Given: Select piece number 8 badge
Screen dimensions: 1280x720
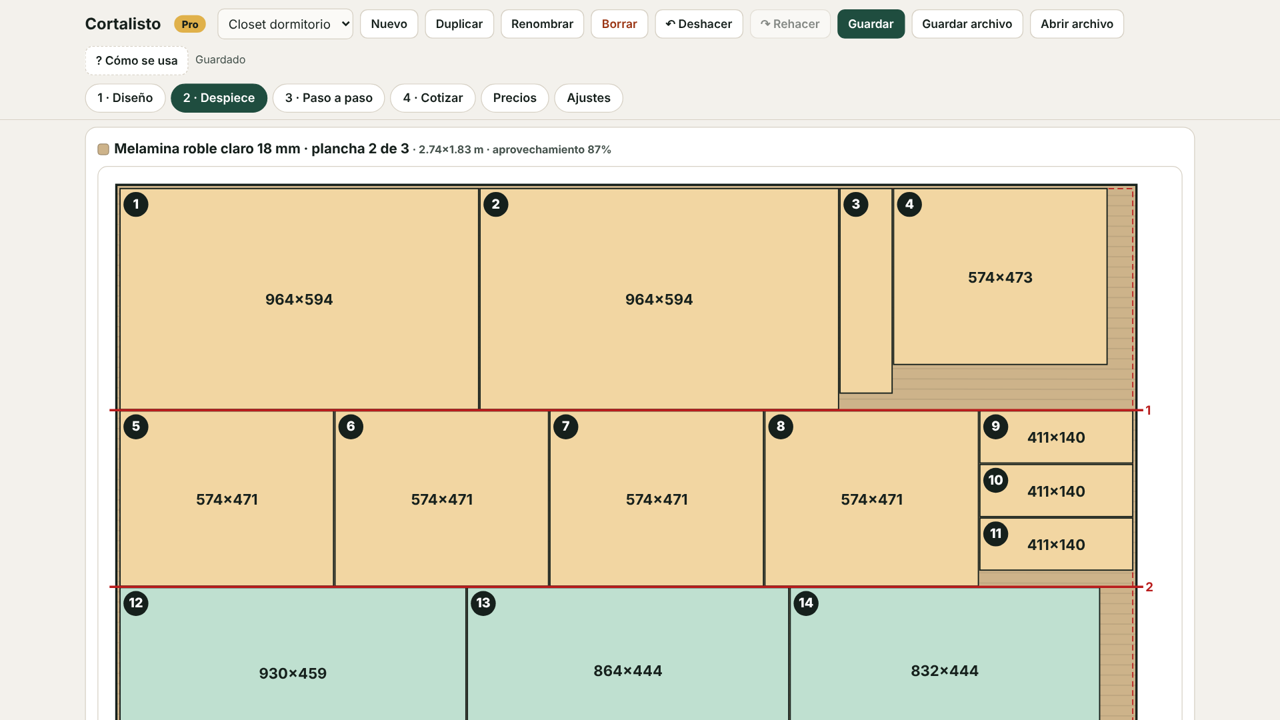Looking at the screenshot, I should point(780,426).
